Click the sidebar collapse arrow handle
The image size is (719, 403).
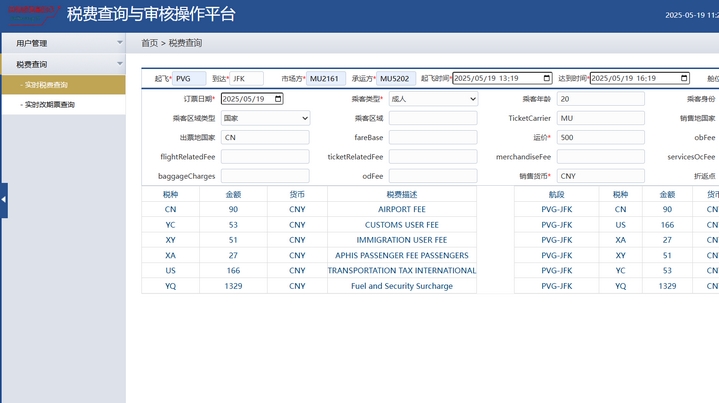[x=4, y=199]
